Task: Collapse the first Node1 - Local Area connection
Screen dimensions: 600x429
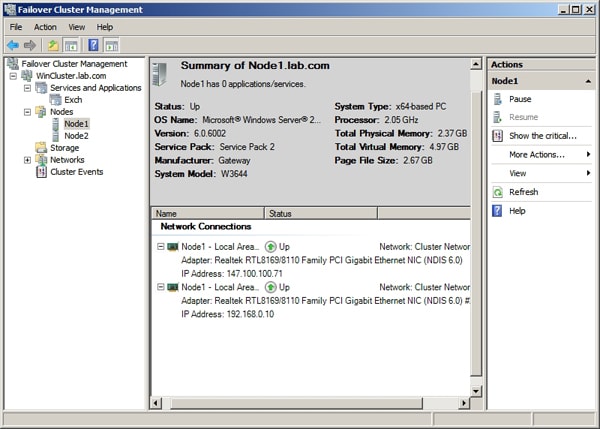Action: pyautogui.click(x=161, y=246)
